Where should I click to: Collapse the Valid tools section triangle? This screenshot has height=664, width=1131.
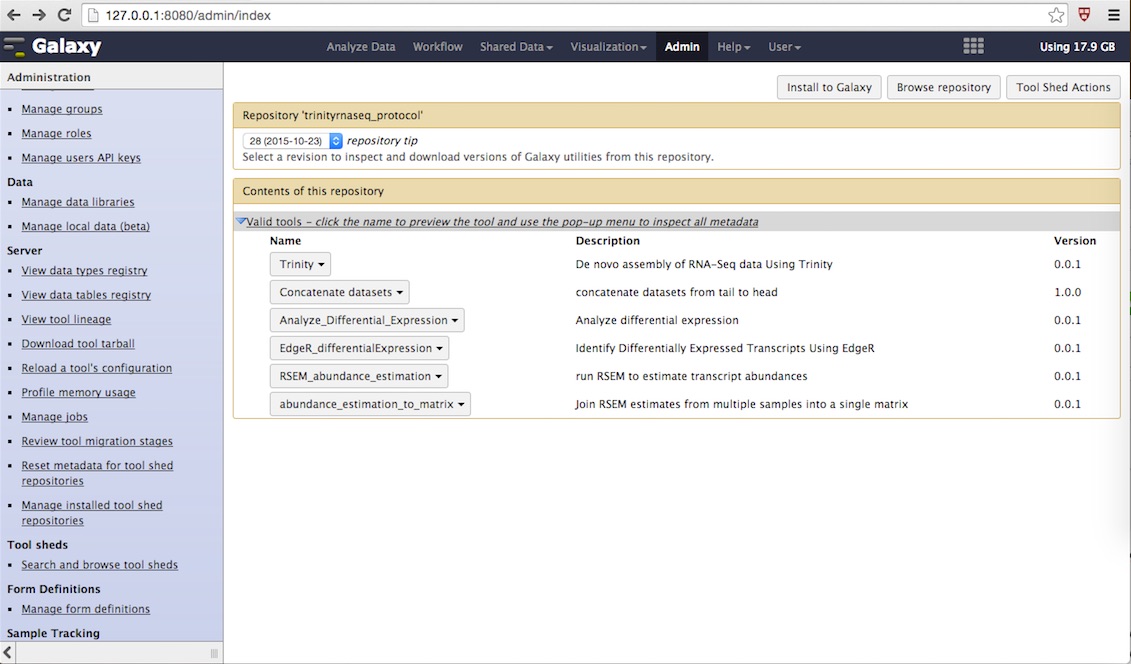[240, 221]
